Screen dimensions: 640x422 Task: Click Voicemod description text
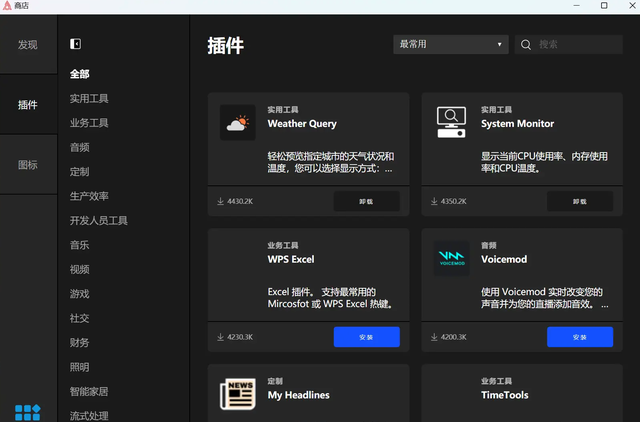(544, 298)
